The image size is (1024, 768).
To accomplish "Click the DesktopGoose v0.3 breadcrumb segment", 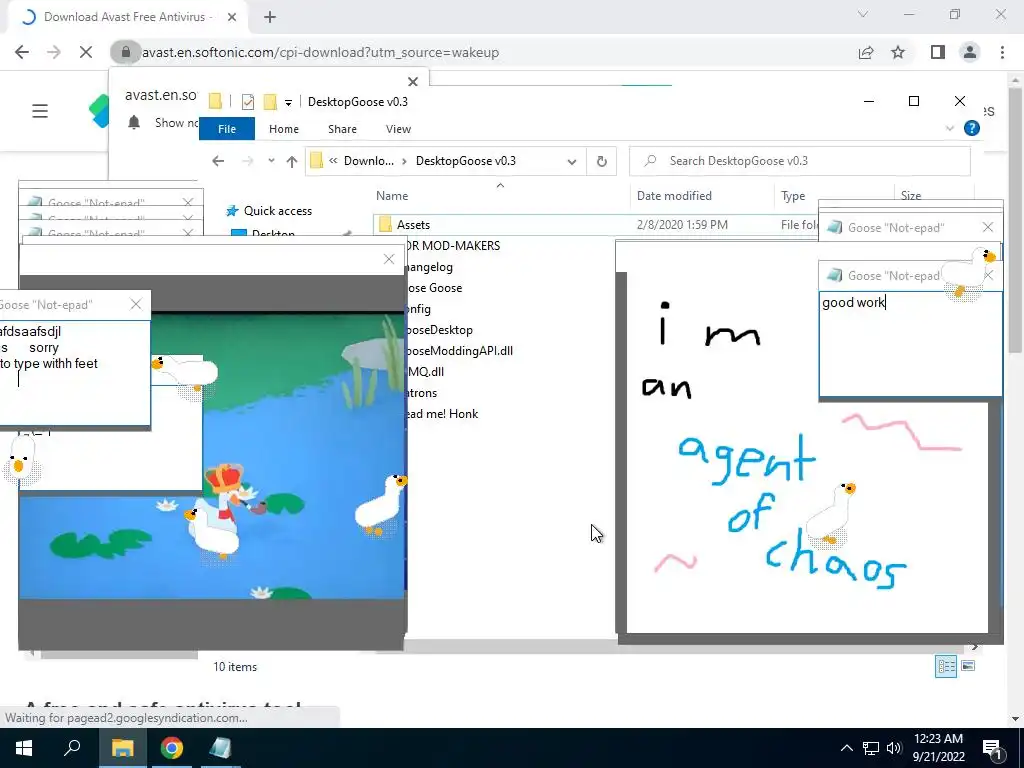I will (x=466, y=161).
